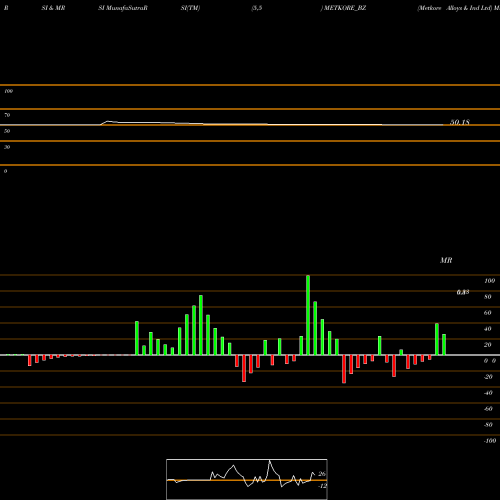The height and width of the screenshot is (500, 500).
Task: Click the 'SI & MR' header text
Action: (x=53, y=8)
